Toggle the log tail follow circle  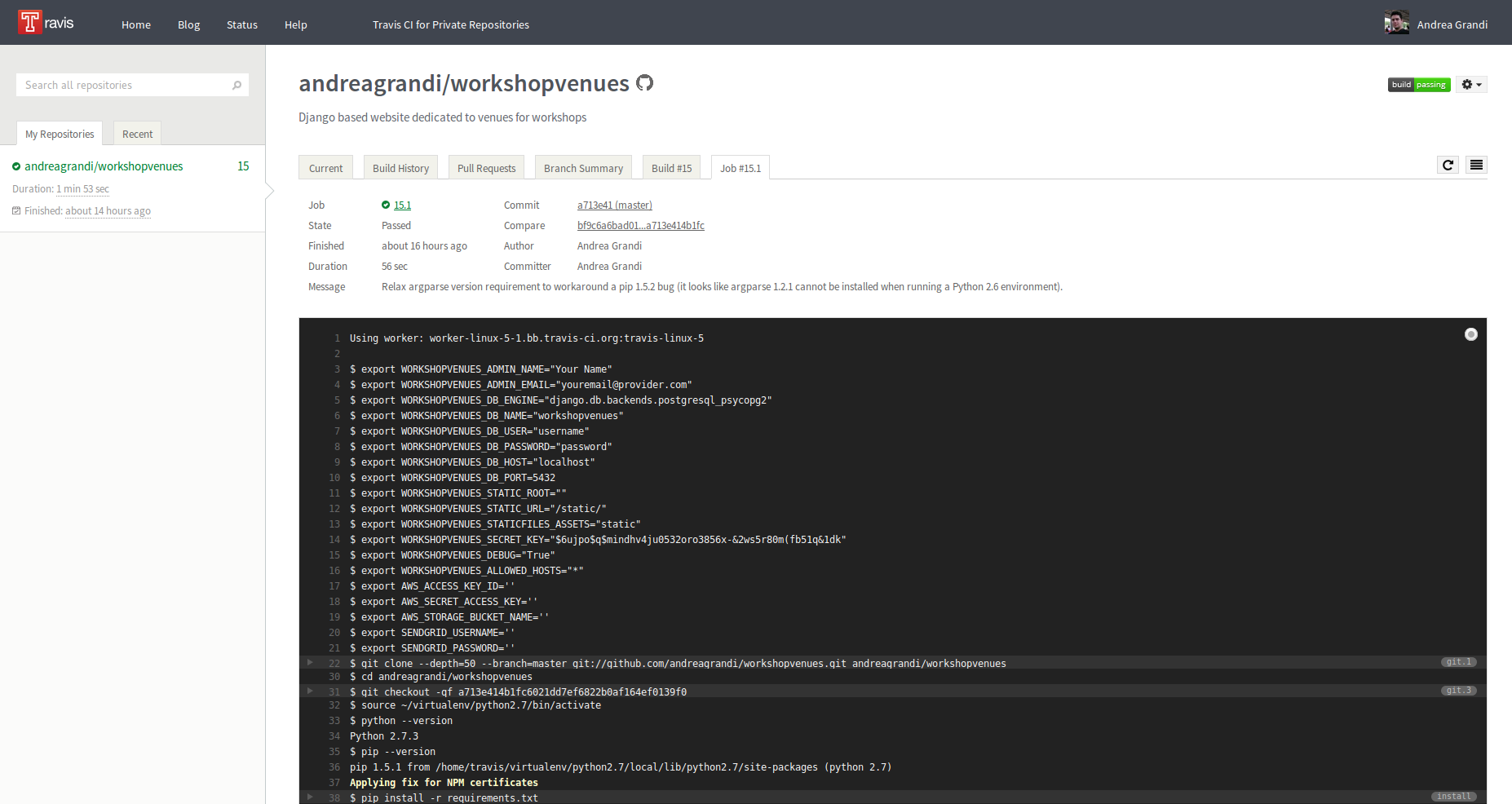click(1471, 334)
